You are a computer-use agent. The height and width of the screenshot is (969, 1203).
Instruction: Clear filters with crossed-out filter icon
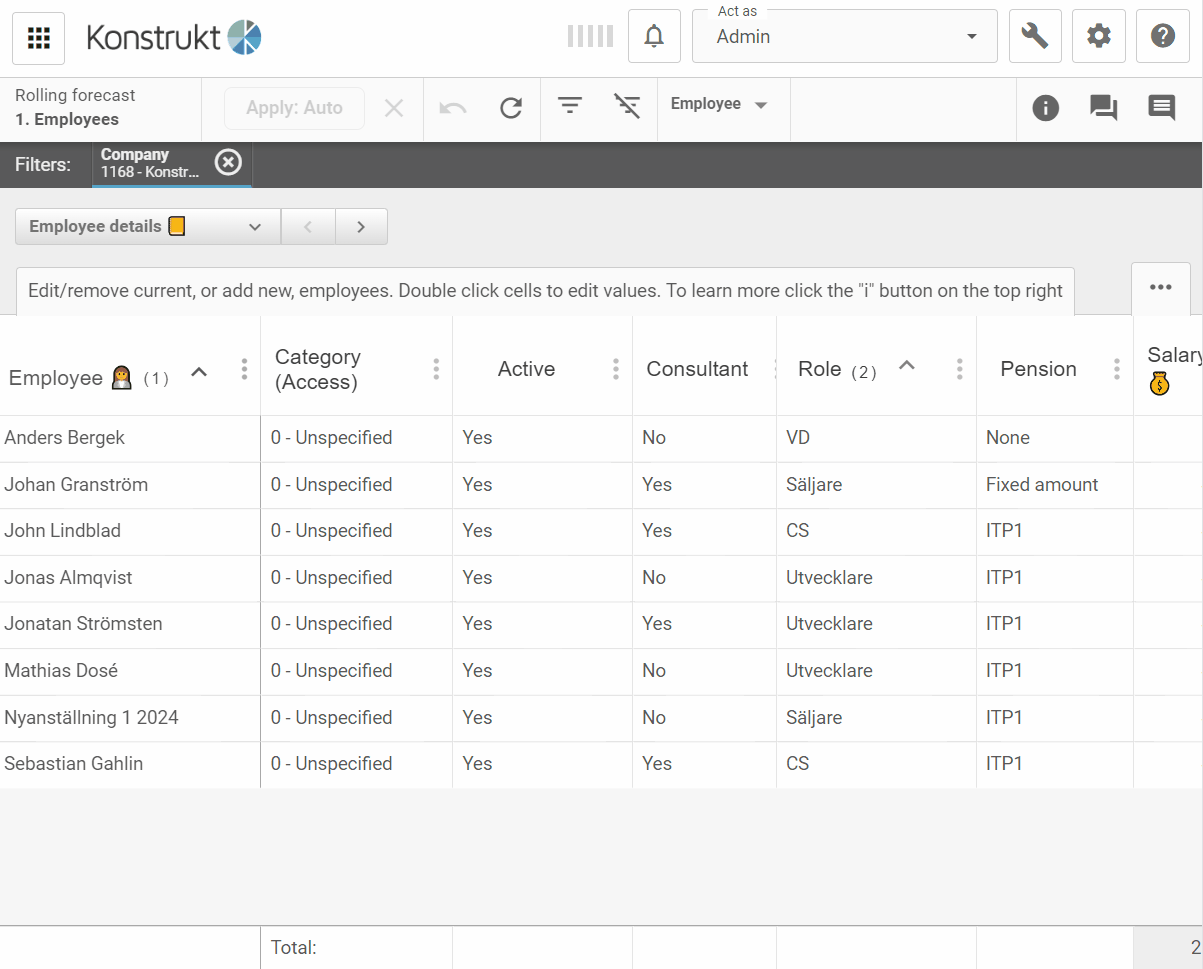(627, 106)
